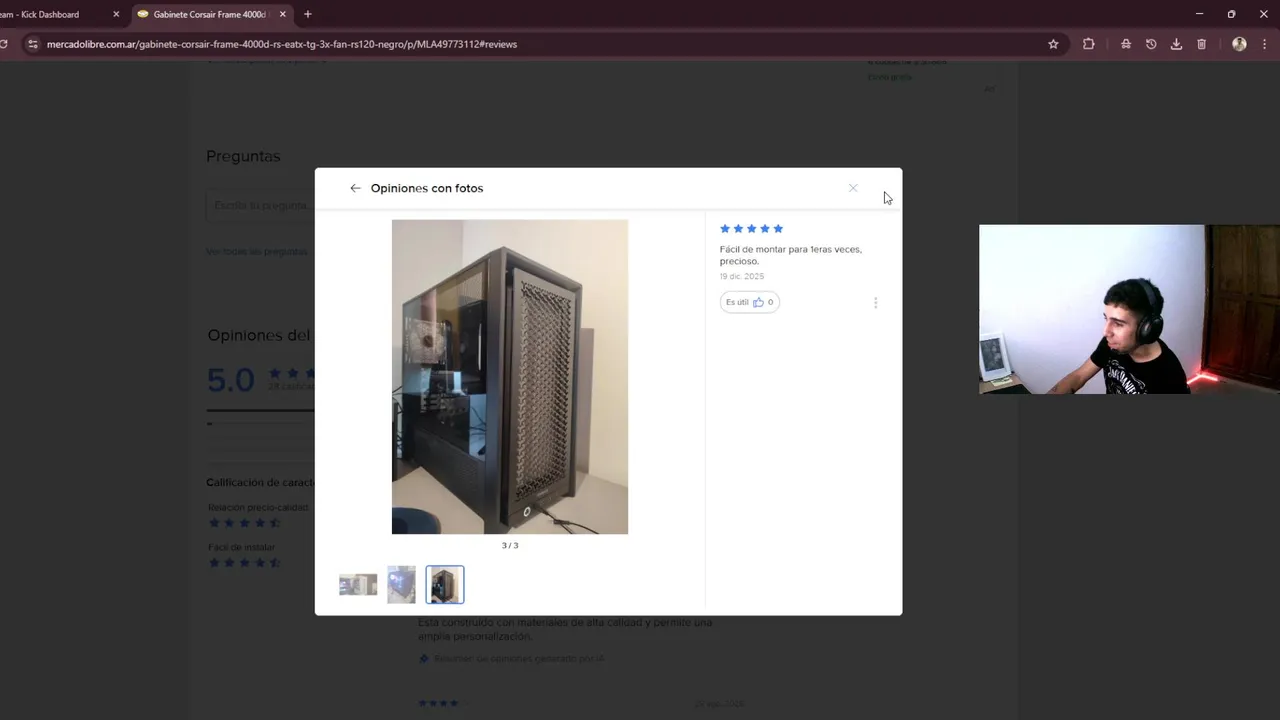Bookmark this page with the star icon
Image resolution: width=1280 pixels, height=720 pixels.
coord(1053,44)
